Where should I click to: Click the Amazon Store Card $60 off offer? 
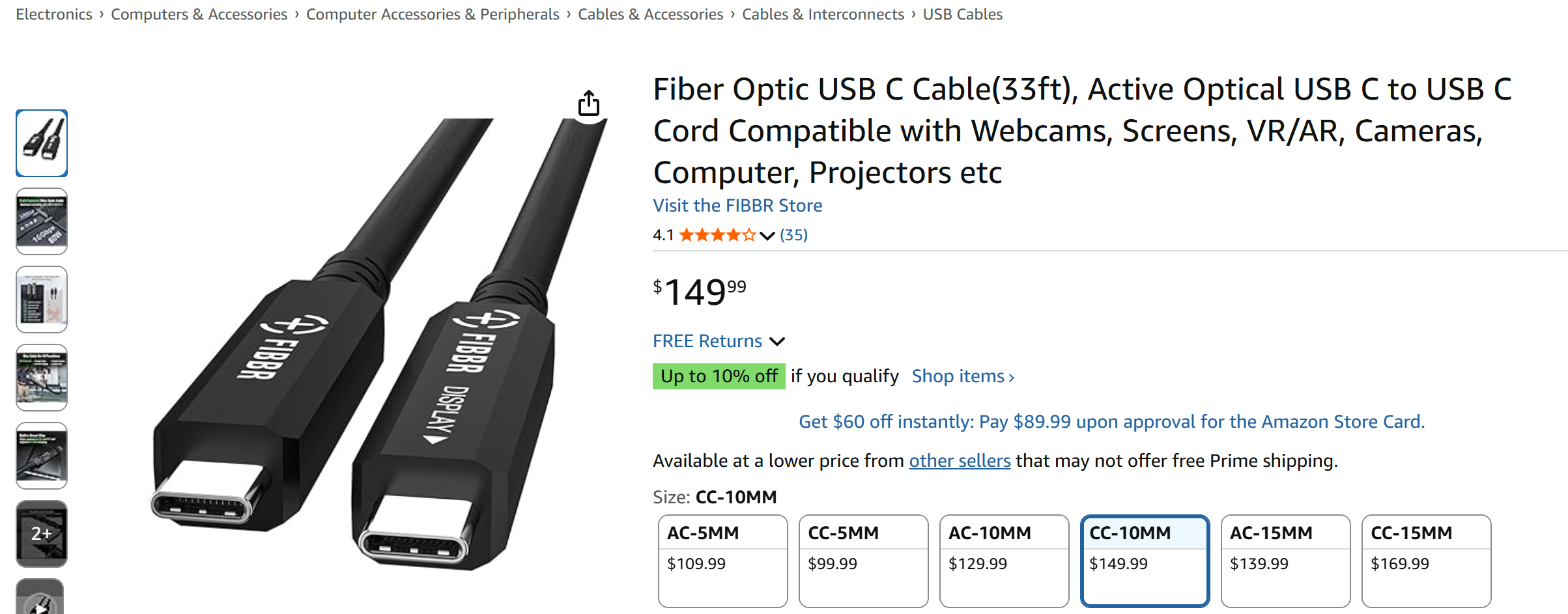point(1111,422)
